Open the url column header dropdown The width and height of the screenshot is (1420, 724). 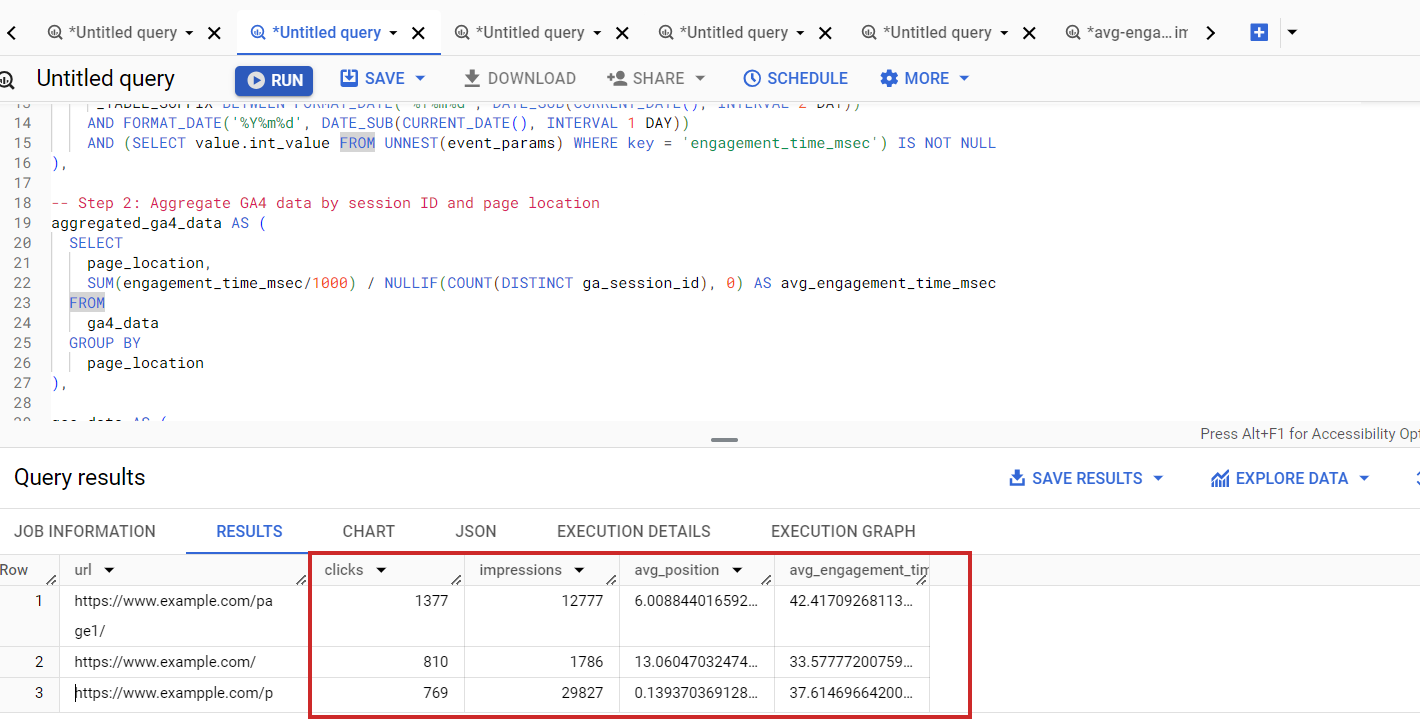click(108, 569)
